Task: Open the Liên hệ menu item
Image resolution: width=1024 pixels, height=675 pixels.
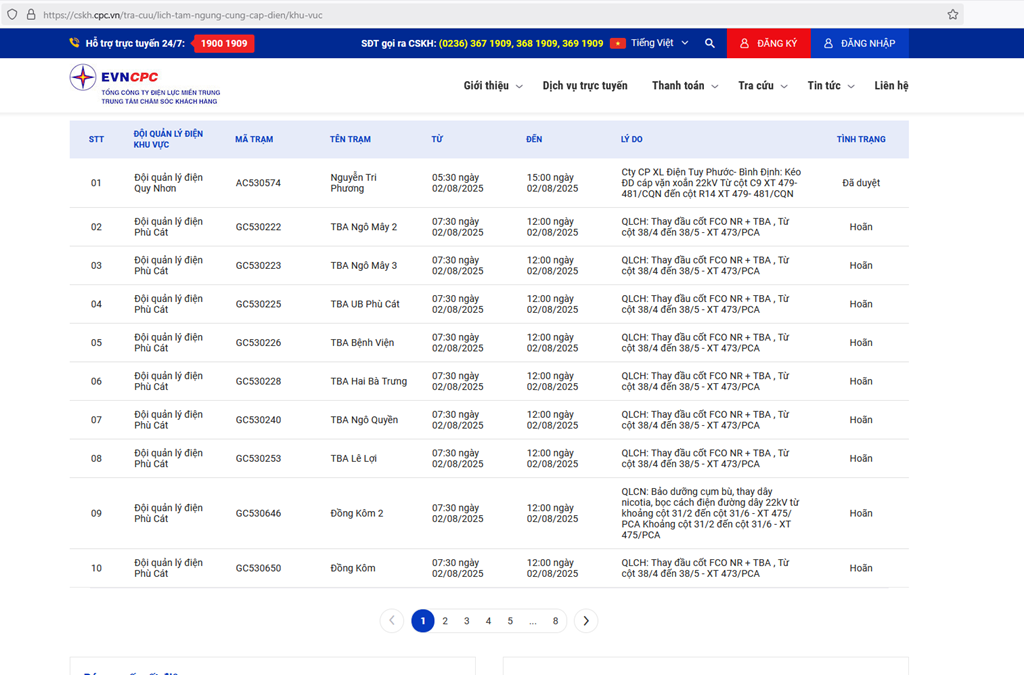Action: [890, 86]
